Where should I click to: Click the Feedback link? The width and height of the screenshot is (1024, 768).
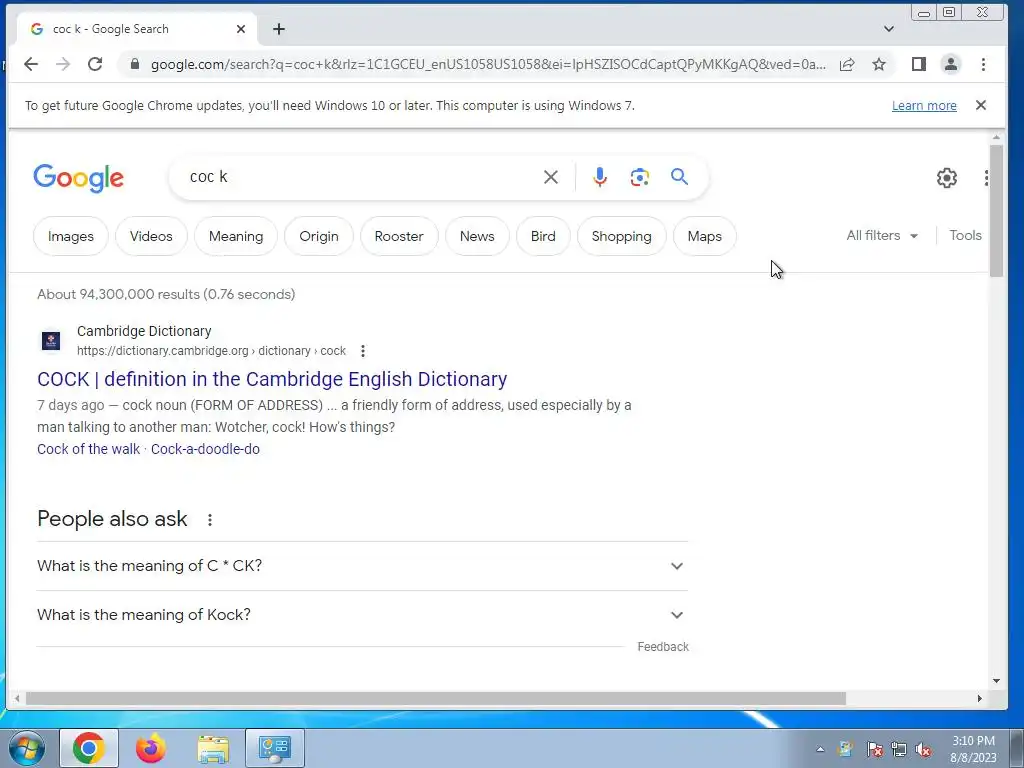coord(663,647)
